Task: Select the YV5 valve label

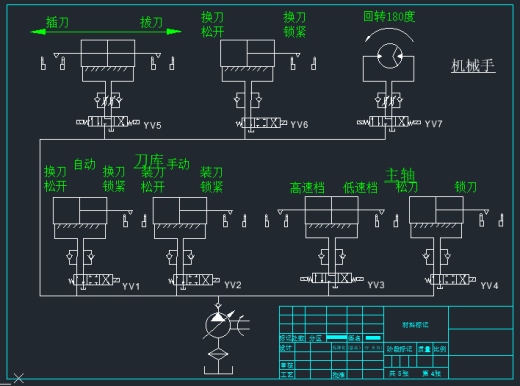Action: (x=152, y=126)
